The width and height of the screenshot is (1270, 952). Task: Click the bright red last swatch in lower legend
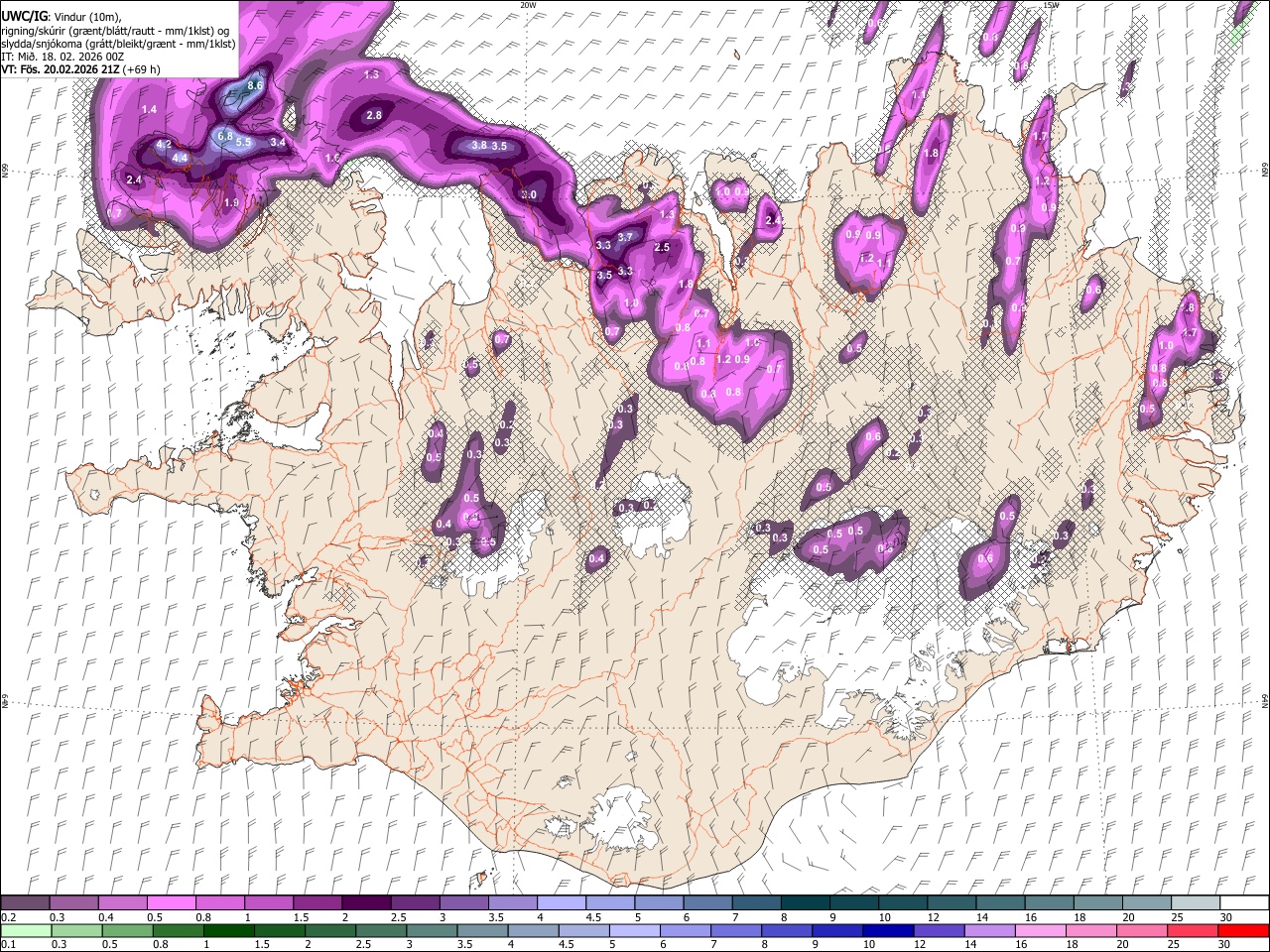1242,930
